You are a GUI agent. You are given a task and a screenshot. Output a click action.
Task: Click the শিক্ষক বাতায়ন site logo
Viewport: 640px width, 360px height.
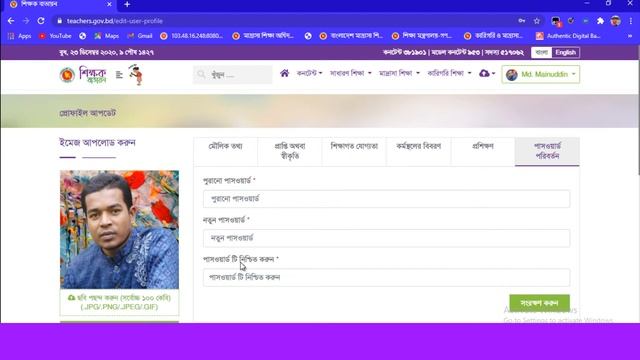[x=83, y=75]
